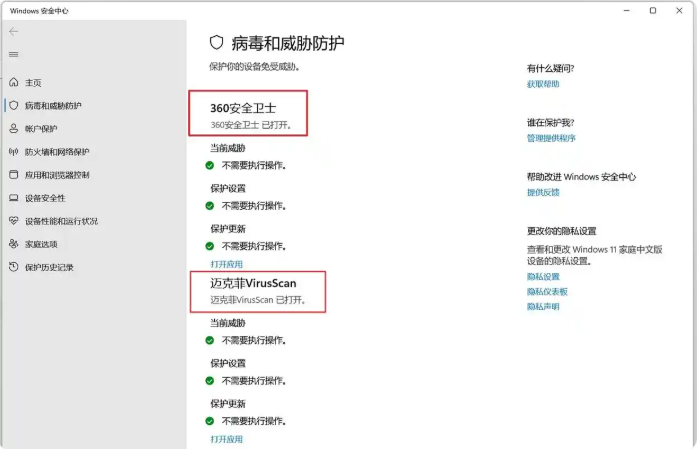Open 应用和浏览器控制 sidebar item
The image size is (697, 449).
[57, 175]
